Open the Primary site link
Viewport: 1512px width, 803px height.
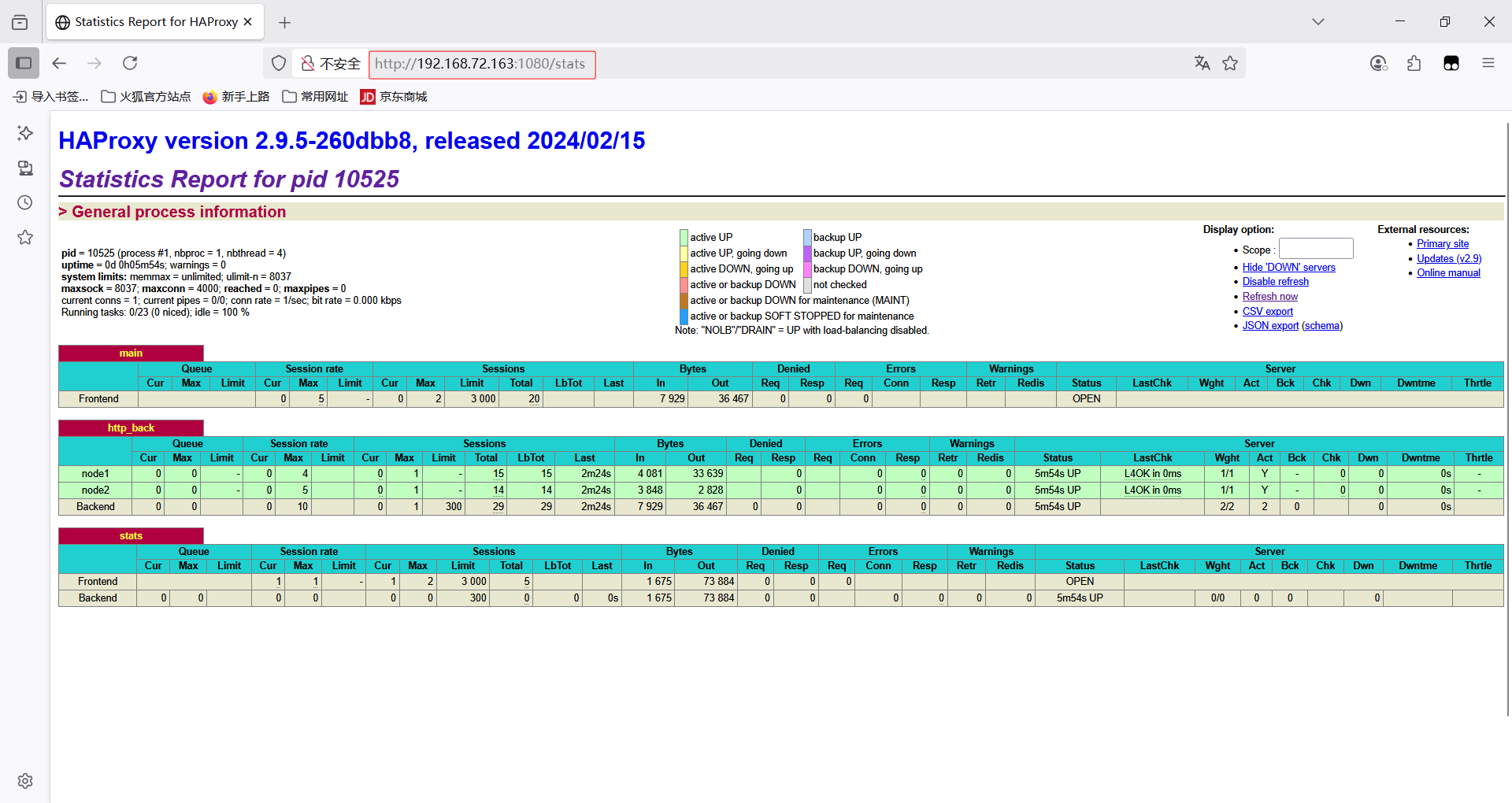1443,244
